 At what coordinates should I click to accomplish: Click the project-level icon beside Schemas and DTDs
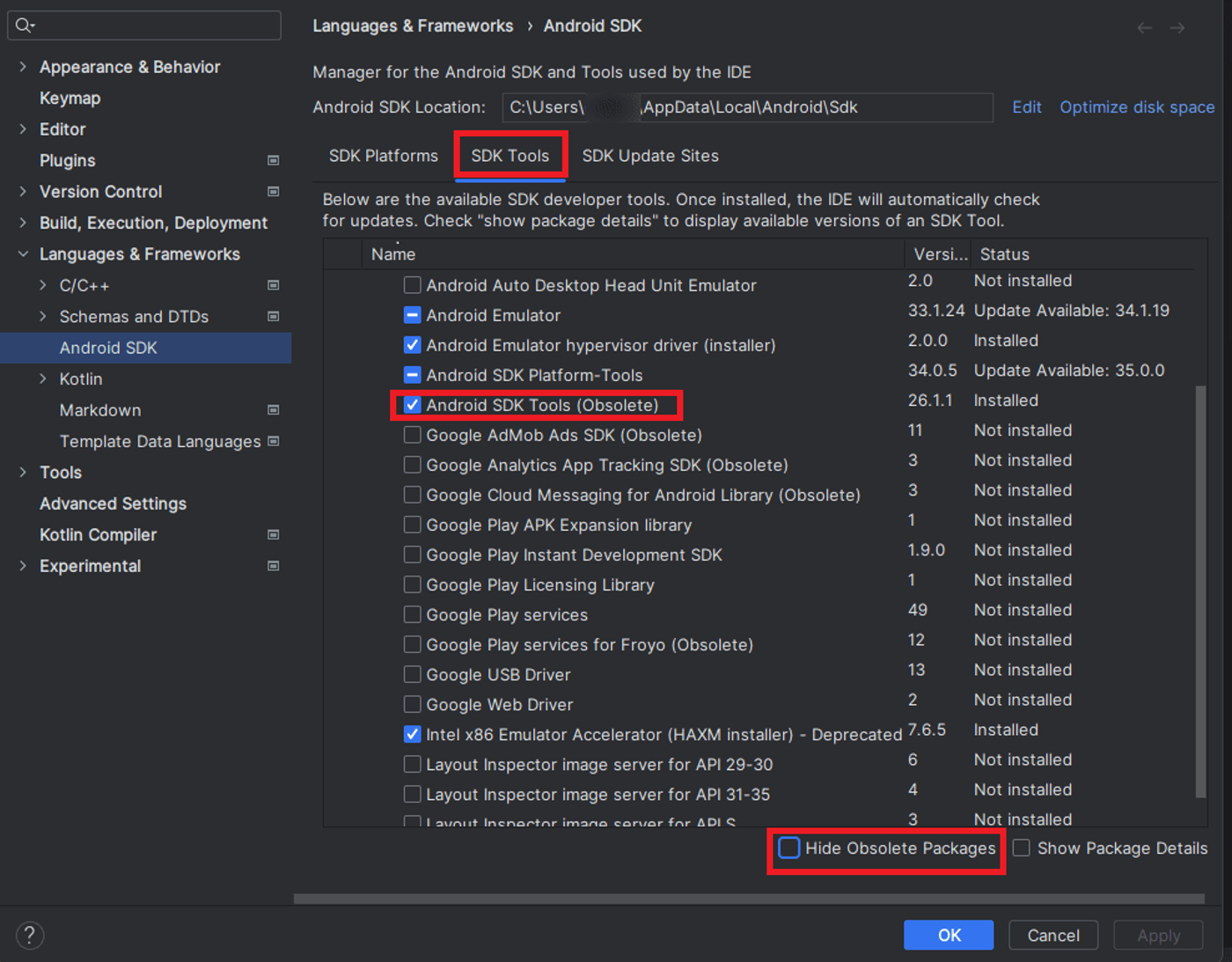[x=274, y=316]
